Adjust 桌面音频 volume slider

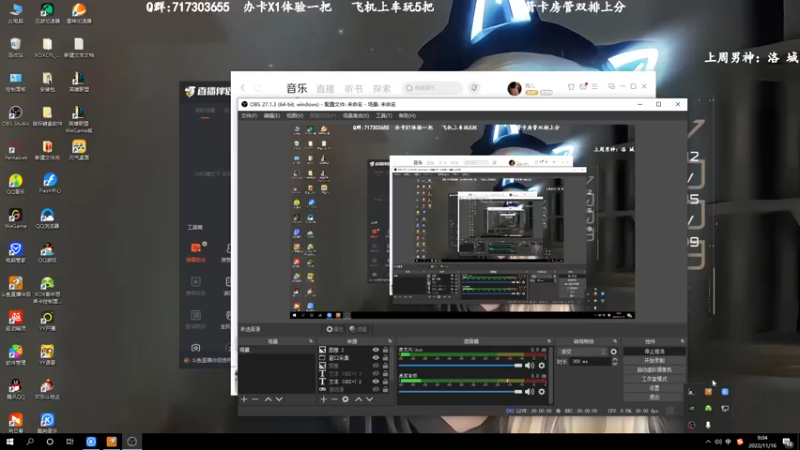pyautogui.click(x=461, y=391)
